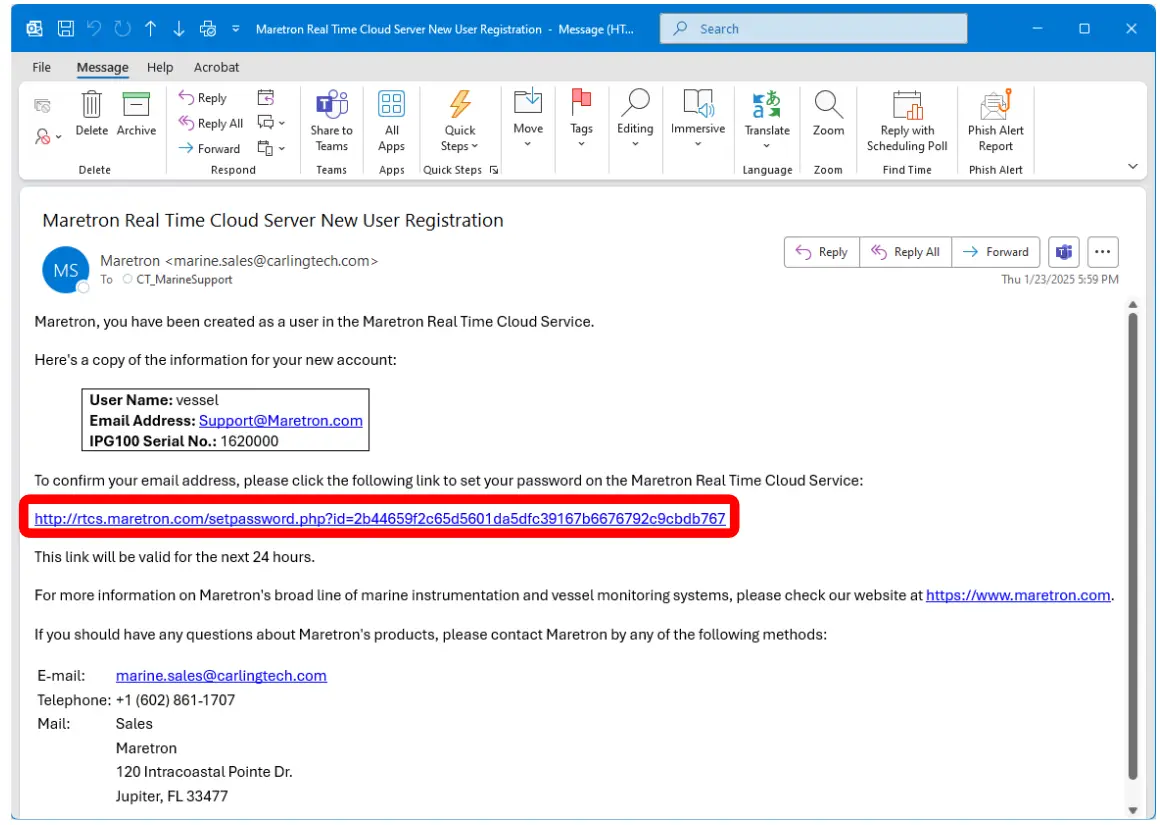Click the telephone number +1 (602) 861-1707
This screenshot has height=825, width=1160.
pos(175,700)
